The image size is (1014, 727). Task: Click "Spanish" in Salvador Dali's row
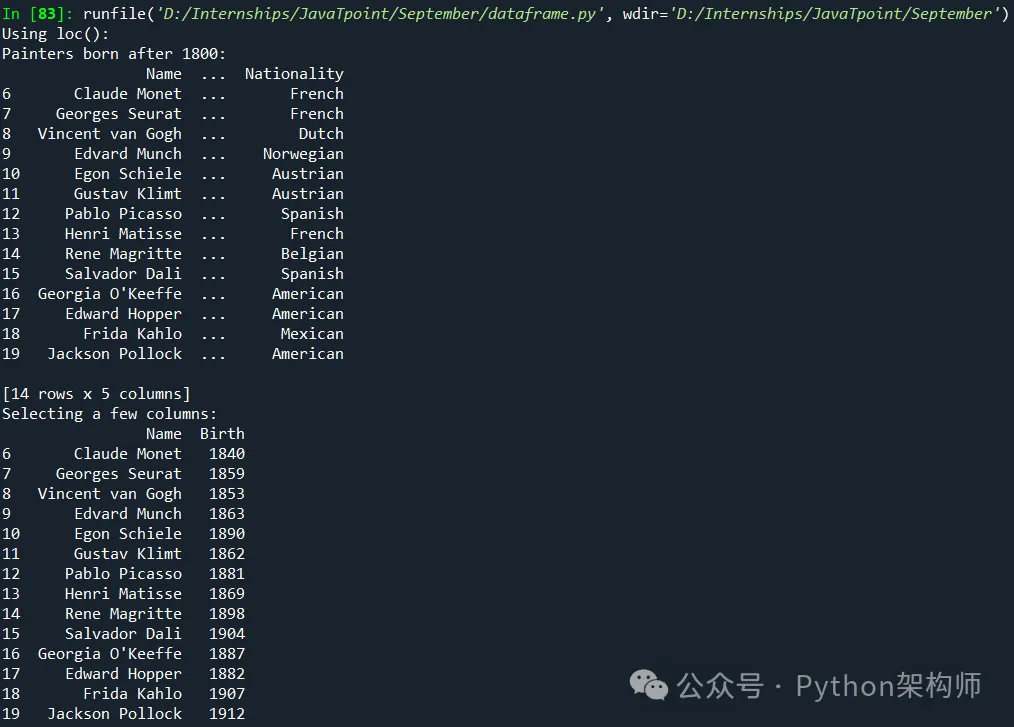(x=312, y=274)
